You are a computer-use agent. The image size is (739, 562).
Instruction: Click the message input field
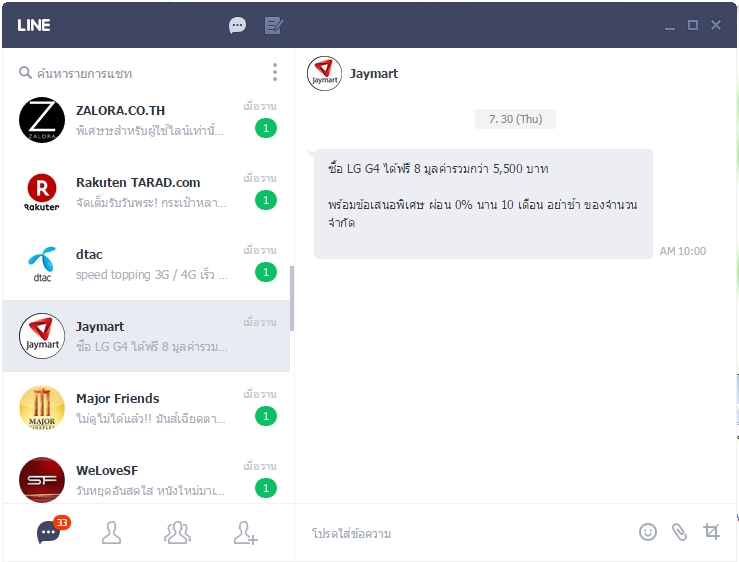pyautogui.click(x=467, y=533)
